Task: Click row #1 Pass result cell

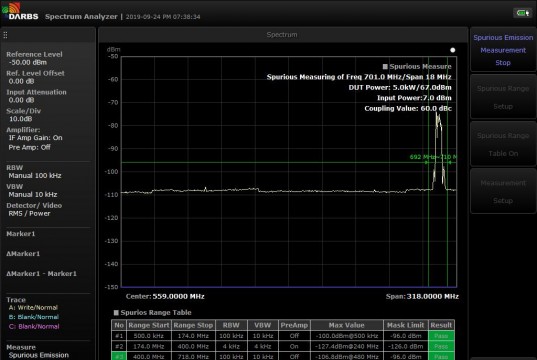Action: pyautogui.click(x=441, y=336)
